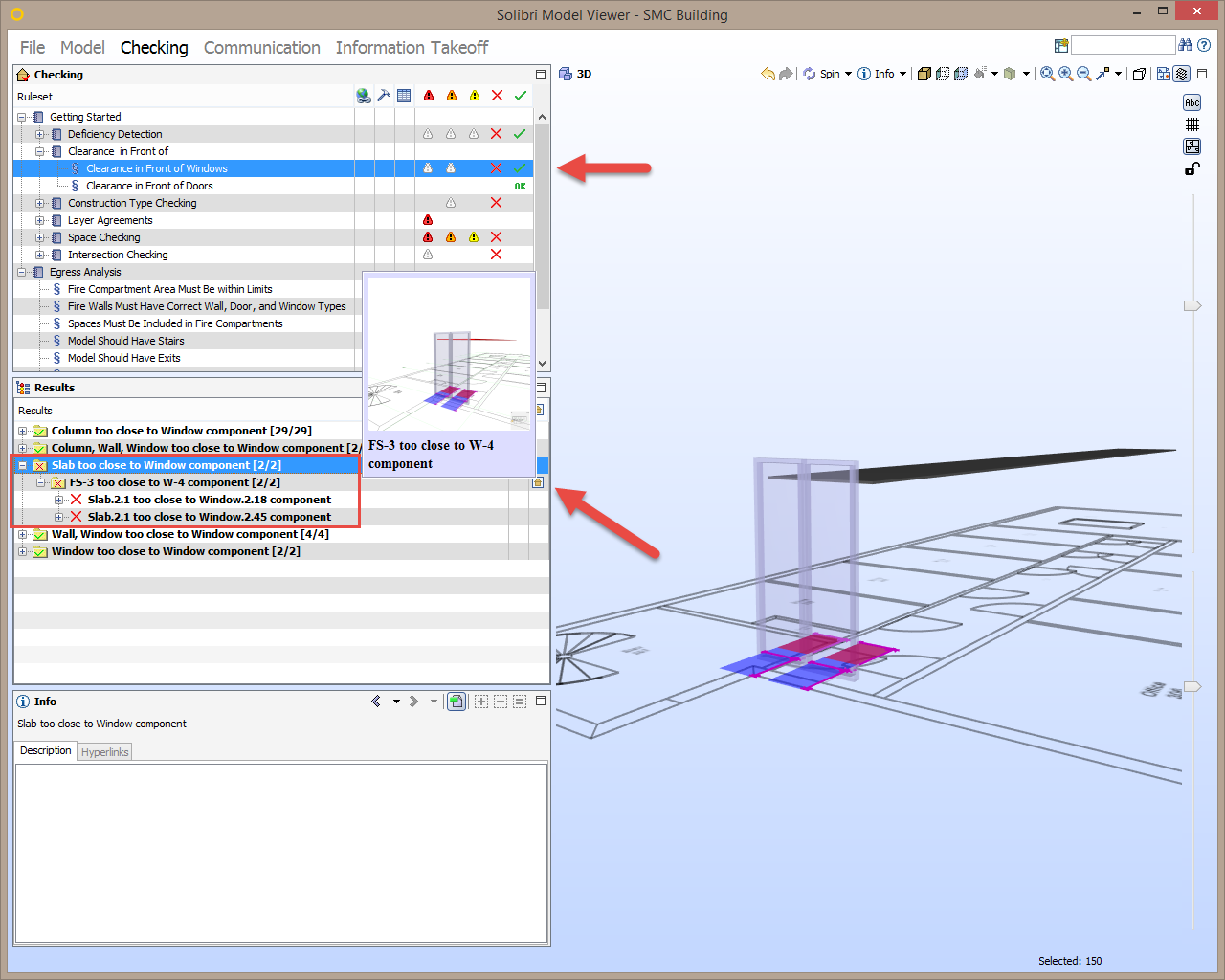This screenshot has width=1225, height=980.
Task: Collapse the Slab too close to Window result
Action: click(22, 465)
